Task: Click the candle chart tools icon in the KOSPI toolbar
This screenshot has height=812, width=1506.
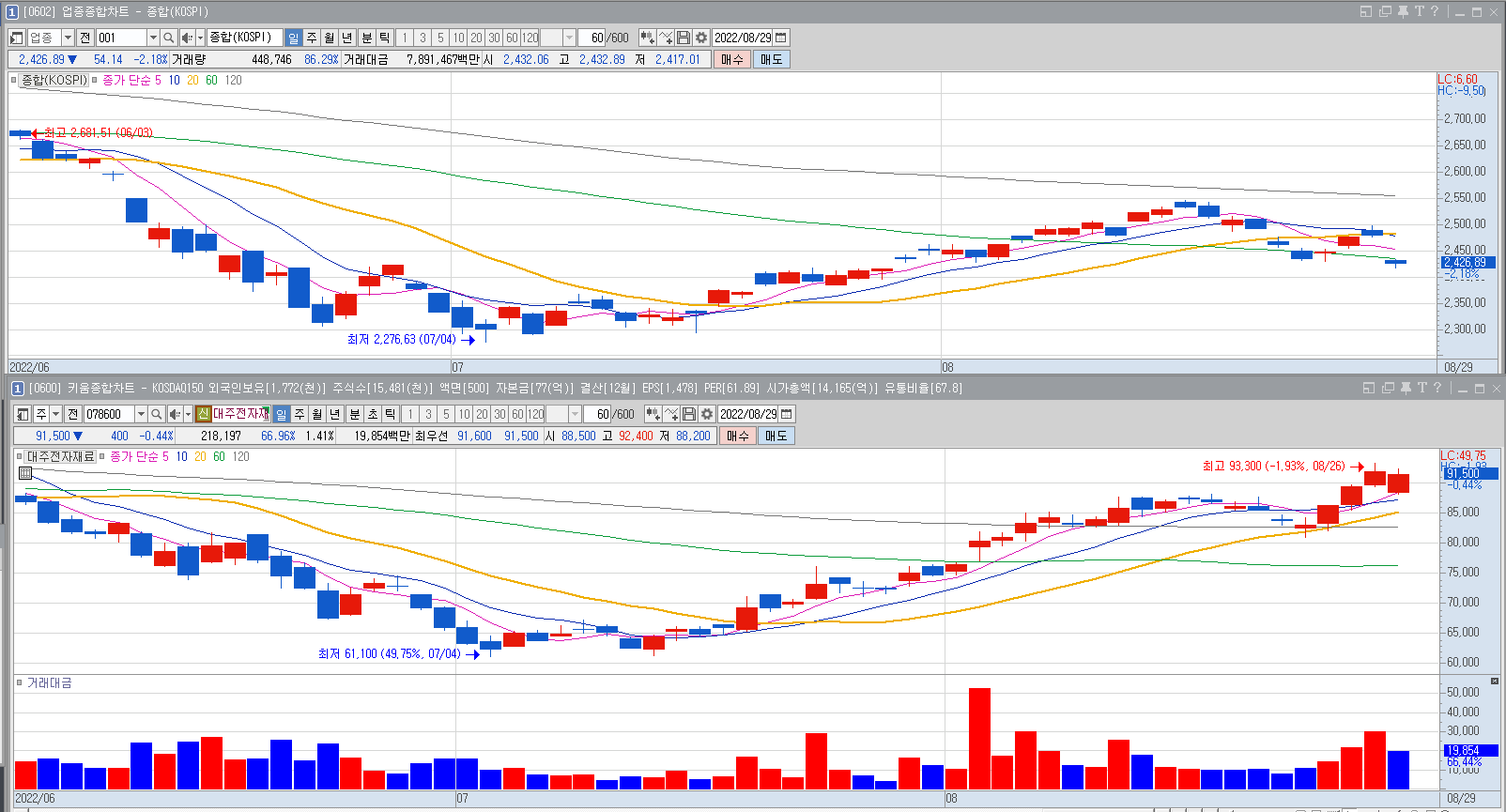Action: click(x=648, y=38)
